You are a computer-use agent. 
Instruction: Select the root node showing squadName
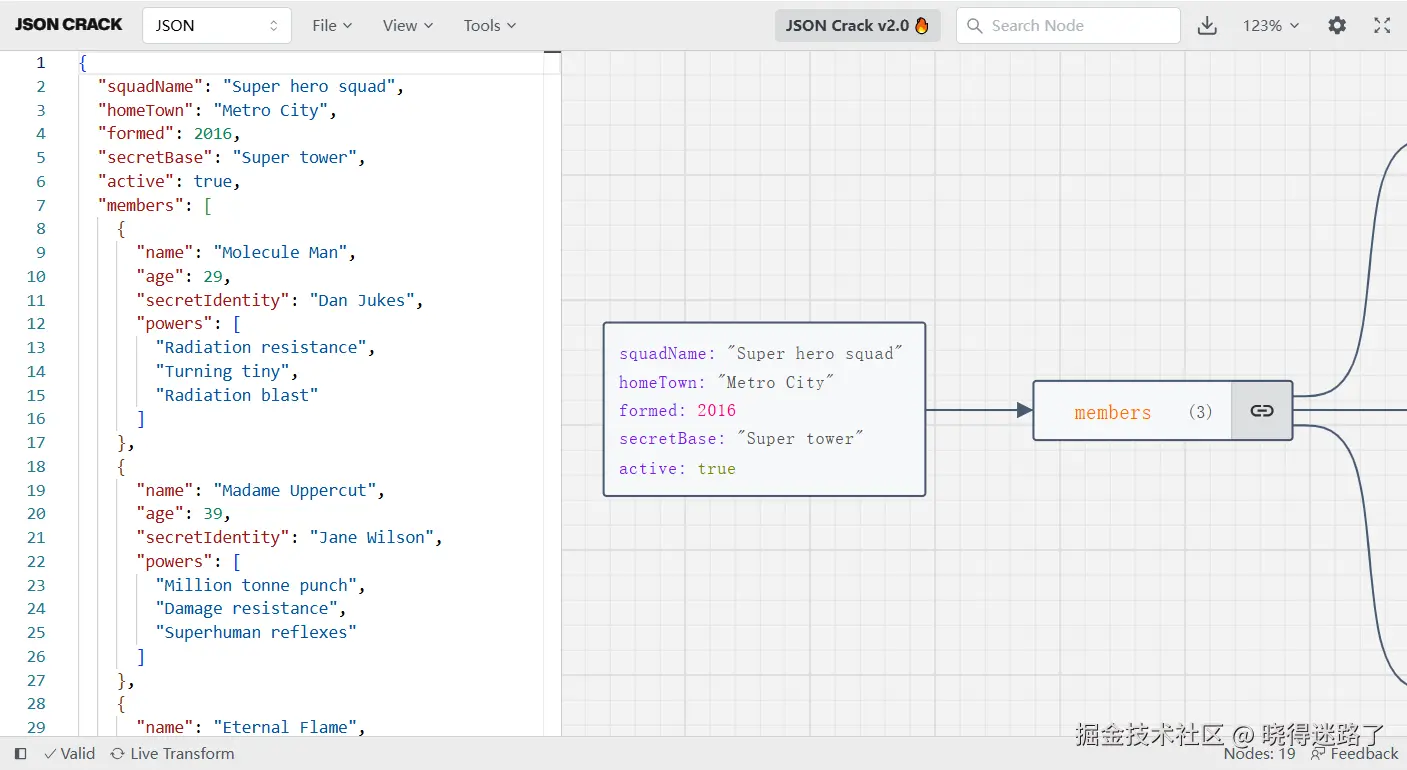pyautogui.click(x=764, y=409)
